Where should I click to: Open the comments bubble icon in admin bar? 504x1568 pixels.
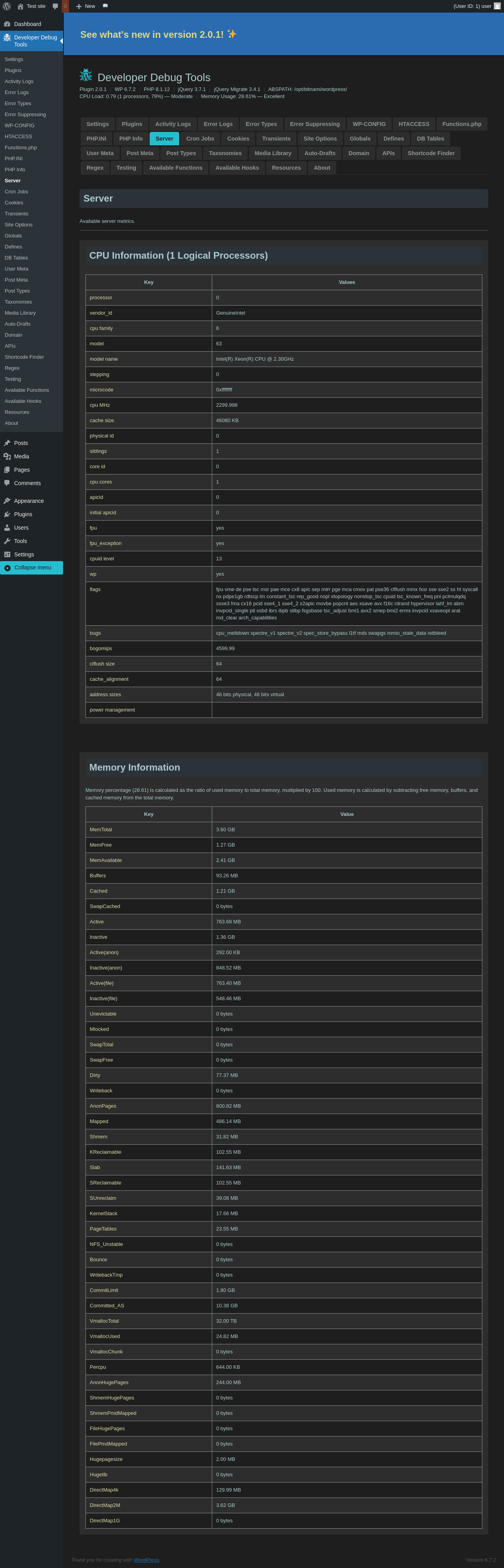click(56, 6)
